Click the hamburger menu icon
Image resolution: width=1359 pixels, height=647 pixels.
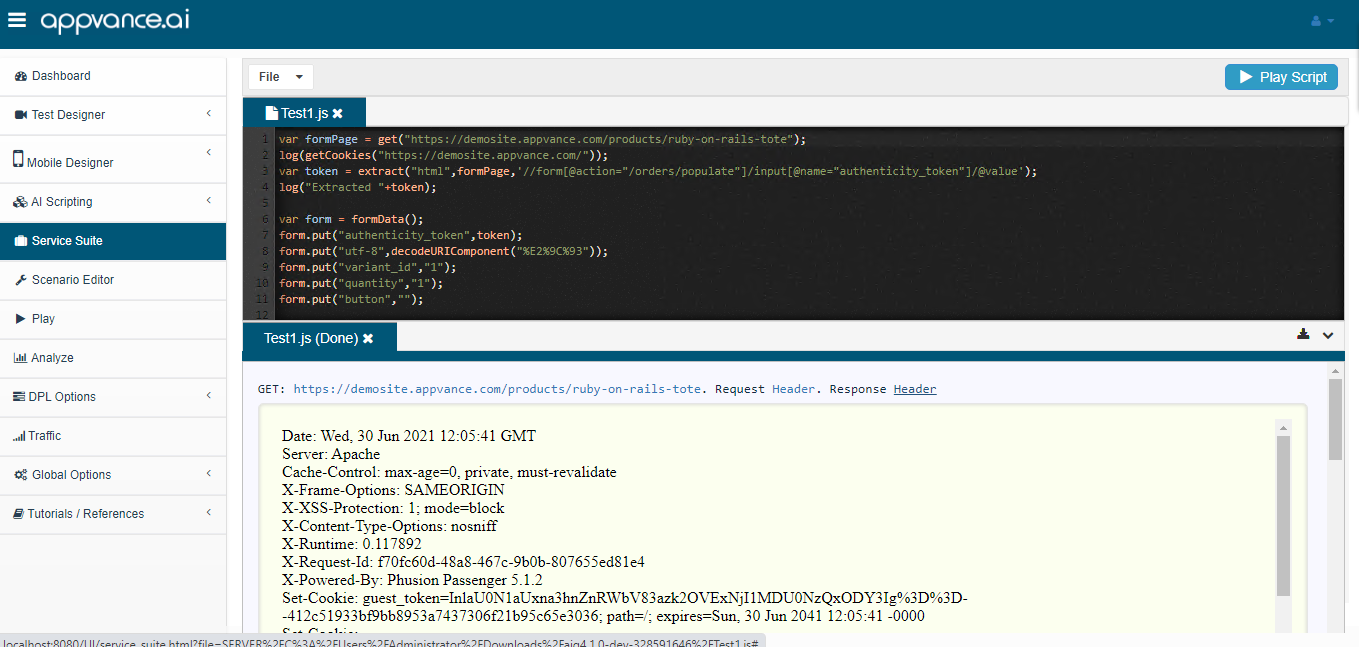point(17,21)
